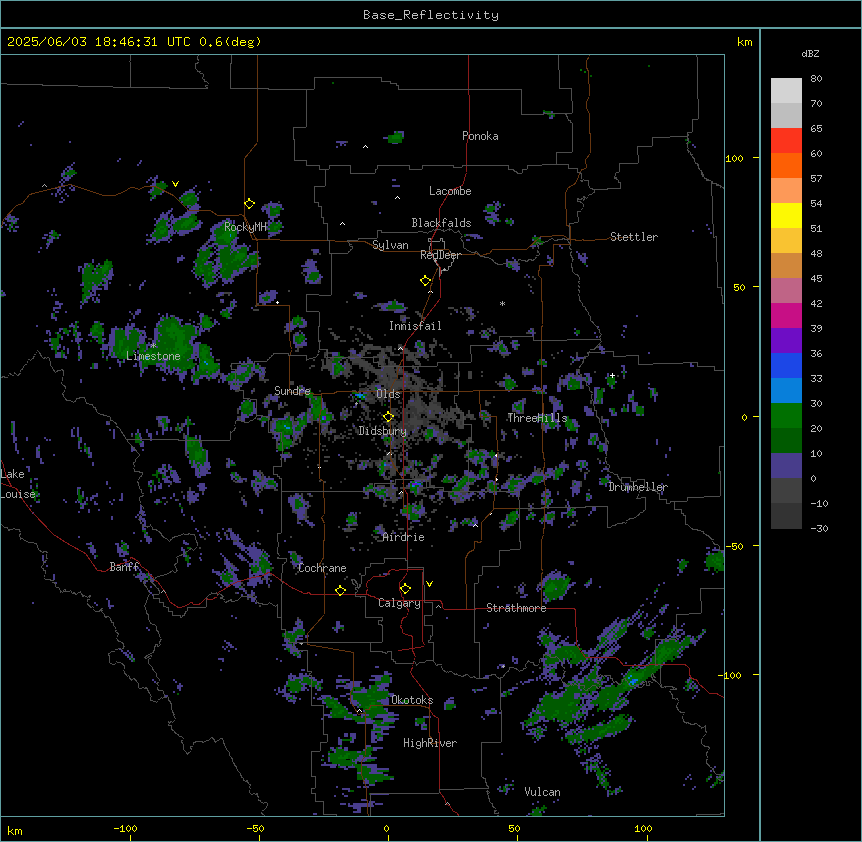The height and width of the screenshot is (842, 862).
Task: Click the Ponoka city label
Action: [480, 136]
